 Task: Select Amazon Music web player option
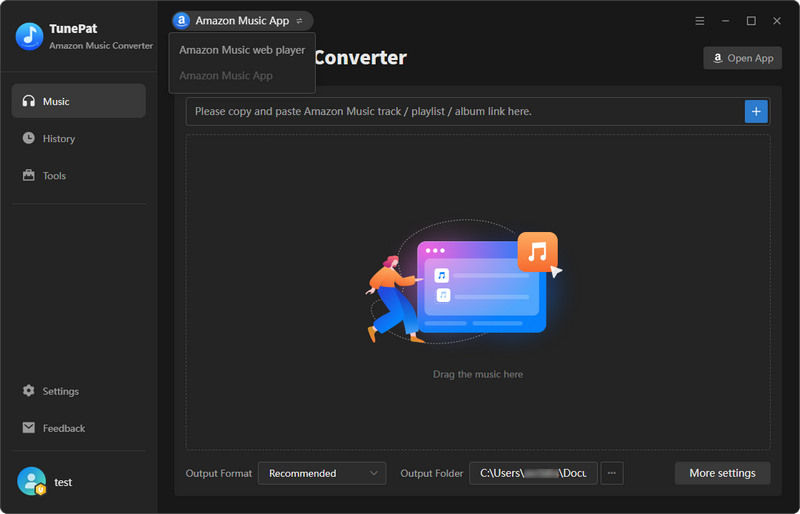click(242, 50)
